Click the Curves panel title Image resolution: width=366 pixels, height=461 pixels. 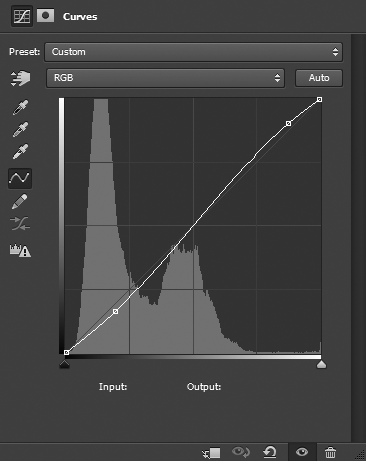80,17
